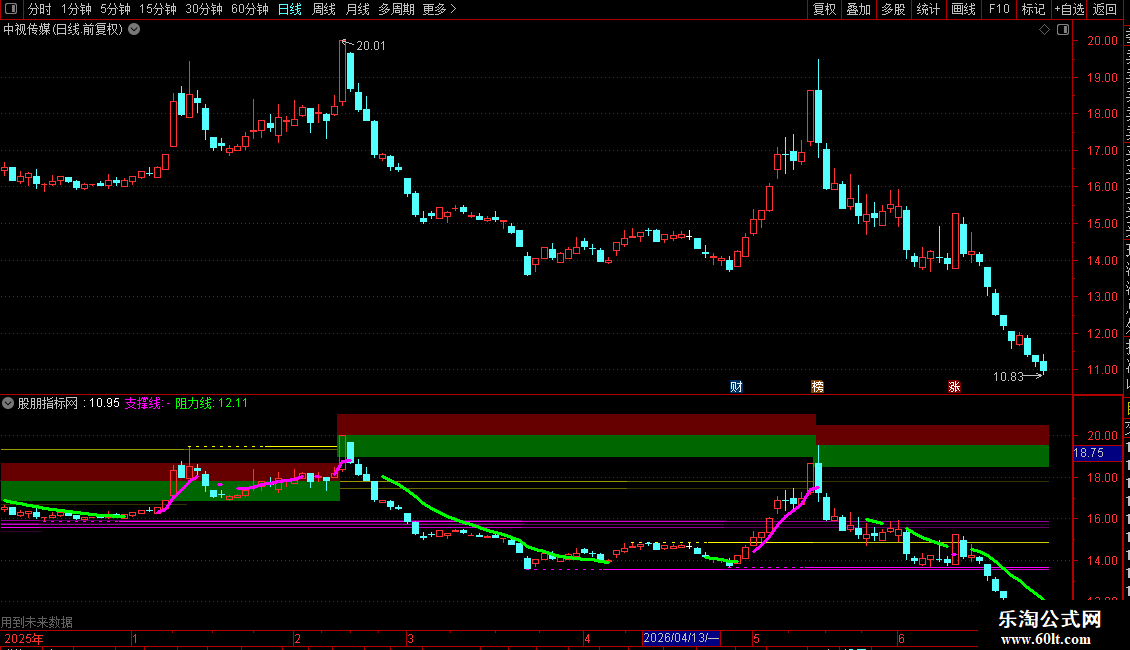The width and height of the screenshot is (1130, 650).
Task: Switch to the 15分钟 timeframe tab
Action: point(158,9)
